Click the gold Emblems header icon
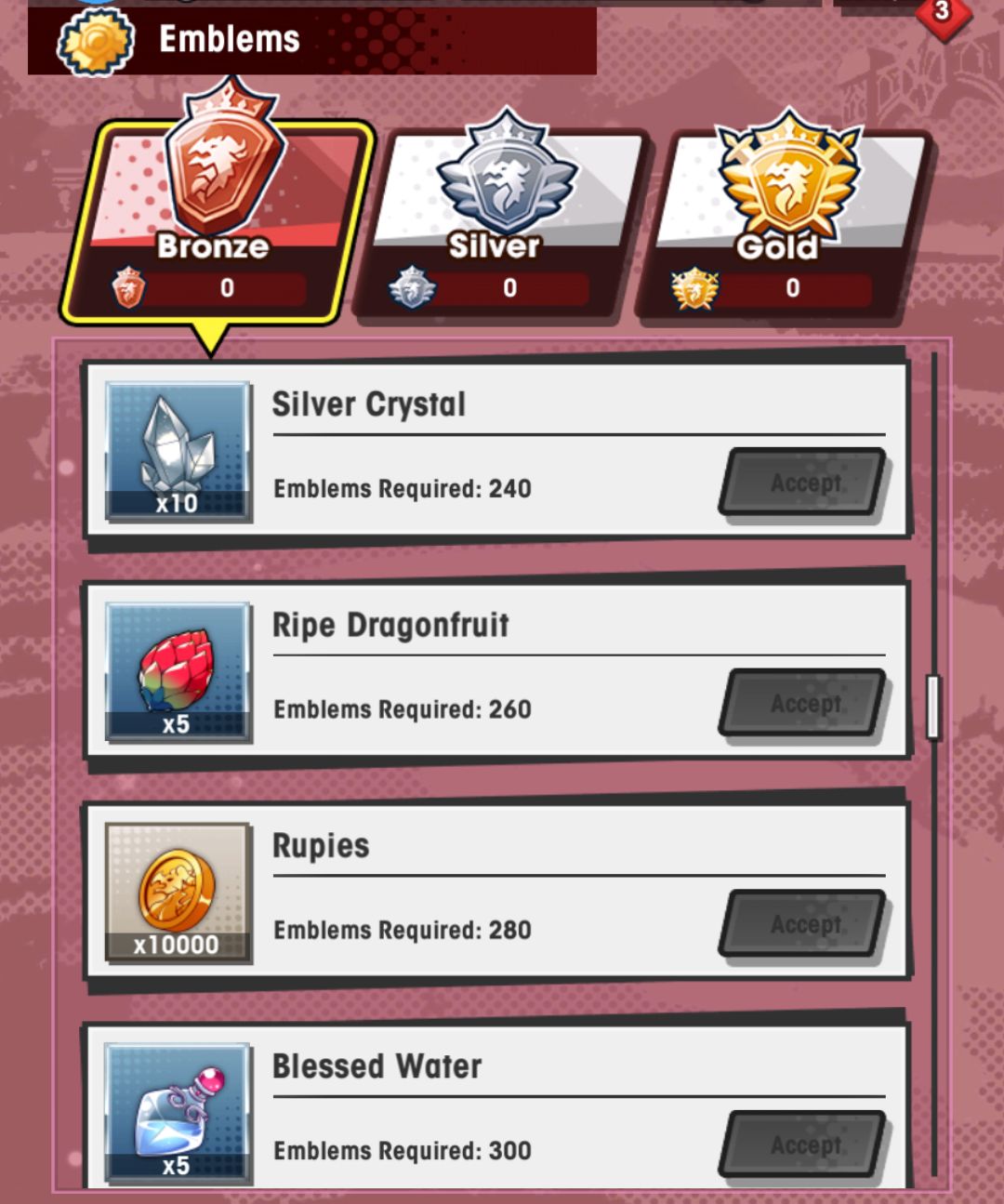 [x=96, y=42]
